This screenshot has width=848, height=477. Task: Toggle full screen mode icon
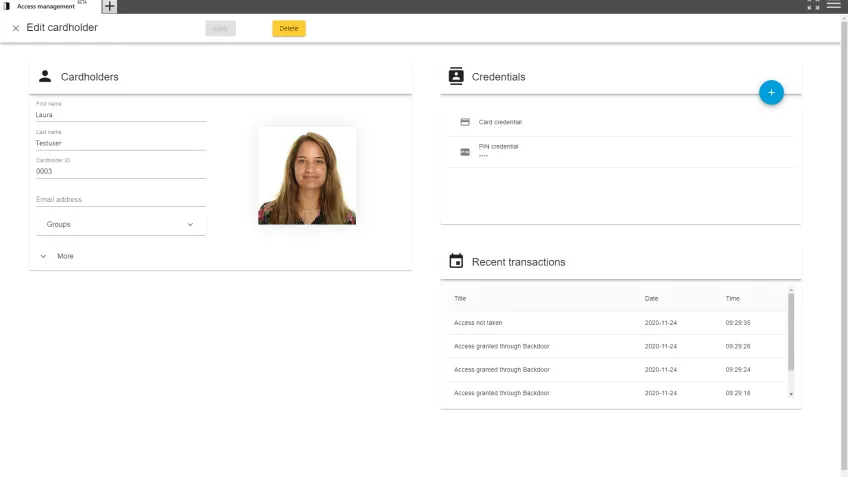click(813, 6)
